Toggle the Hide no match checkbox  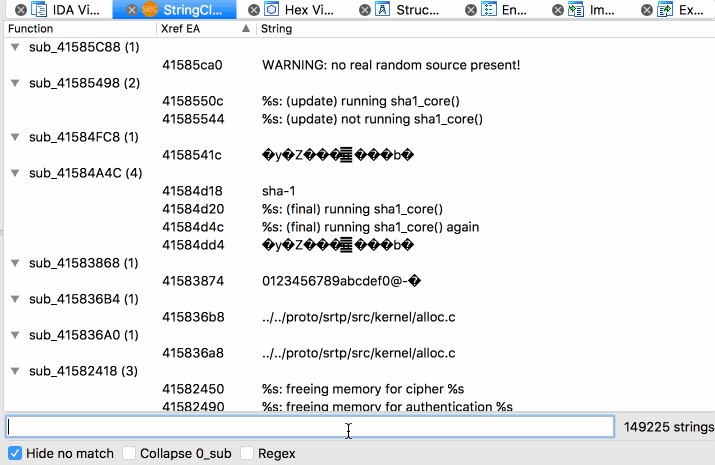15,453
